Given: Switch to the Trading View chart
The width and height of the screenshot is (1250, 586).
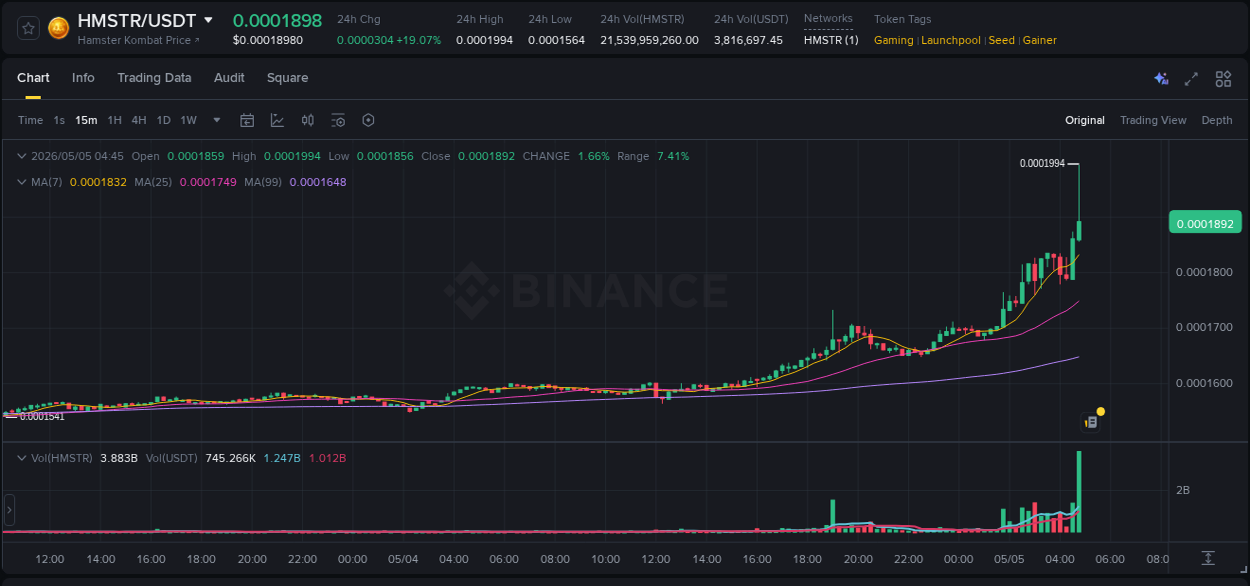Looking at the screenshot, I should point(1153,120).
